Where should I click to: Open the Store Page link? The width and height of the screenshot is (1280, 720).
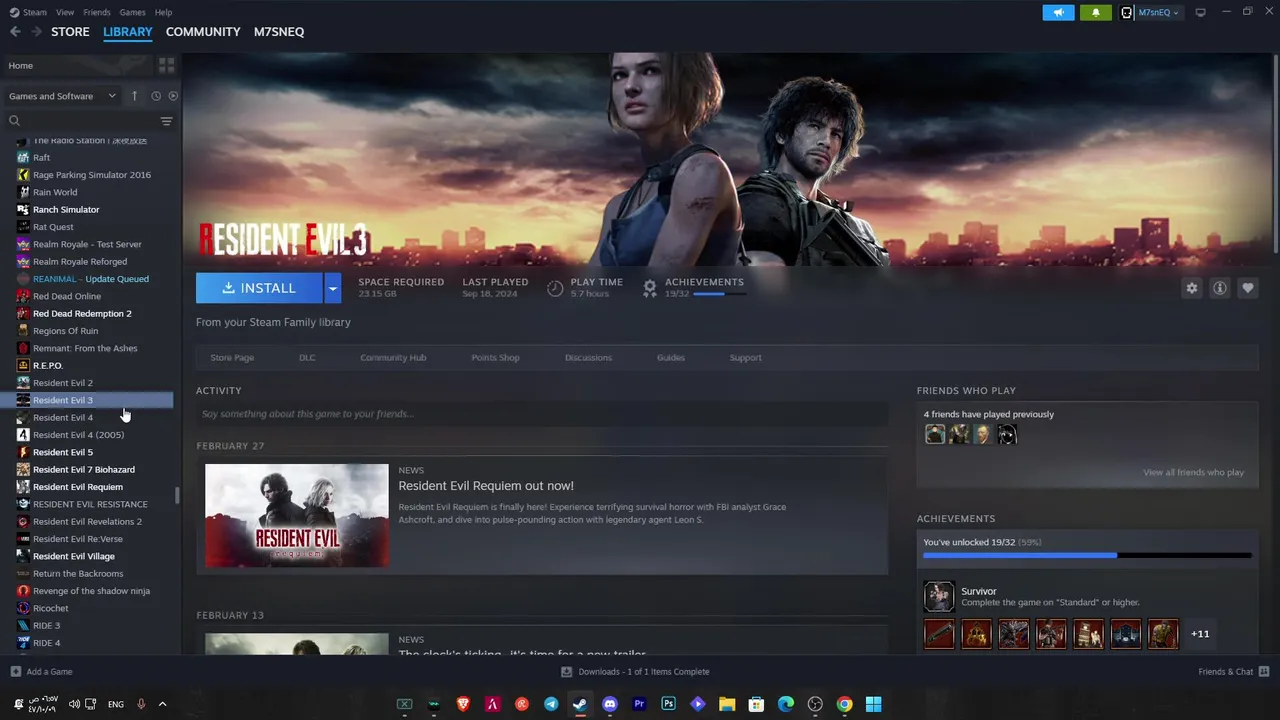232,357
